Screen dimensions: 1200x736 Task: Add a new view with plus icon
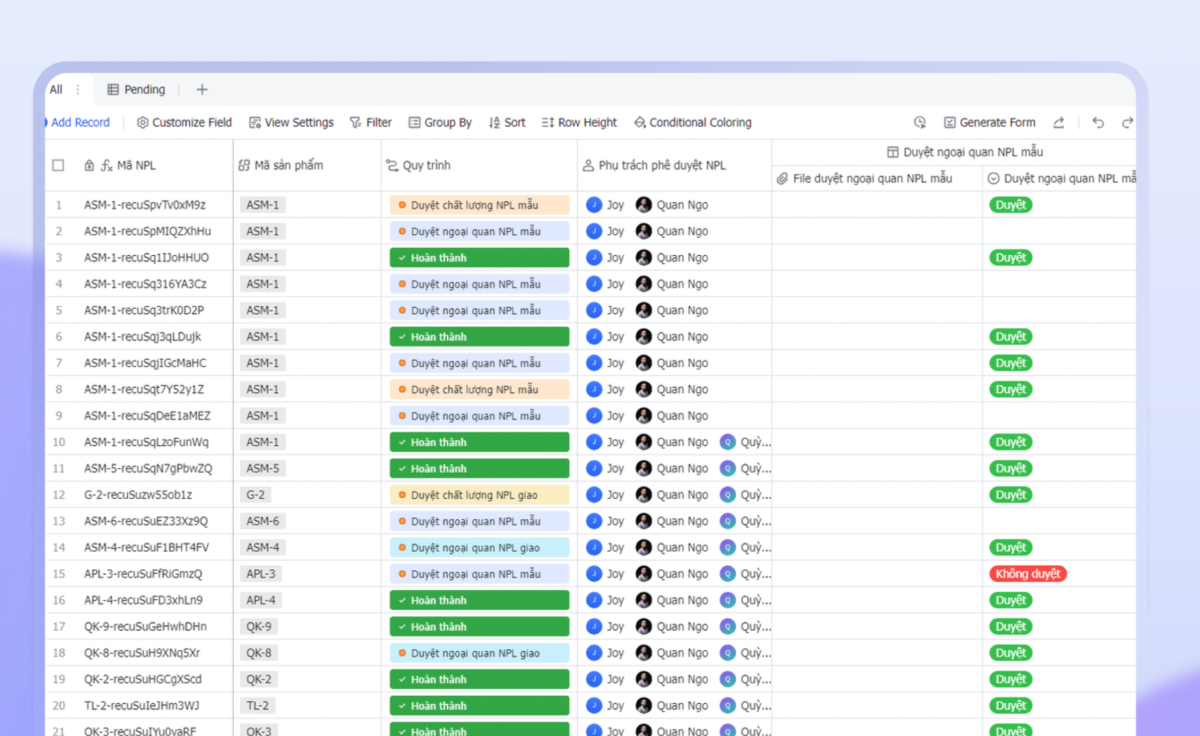202,90
